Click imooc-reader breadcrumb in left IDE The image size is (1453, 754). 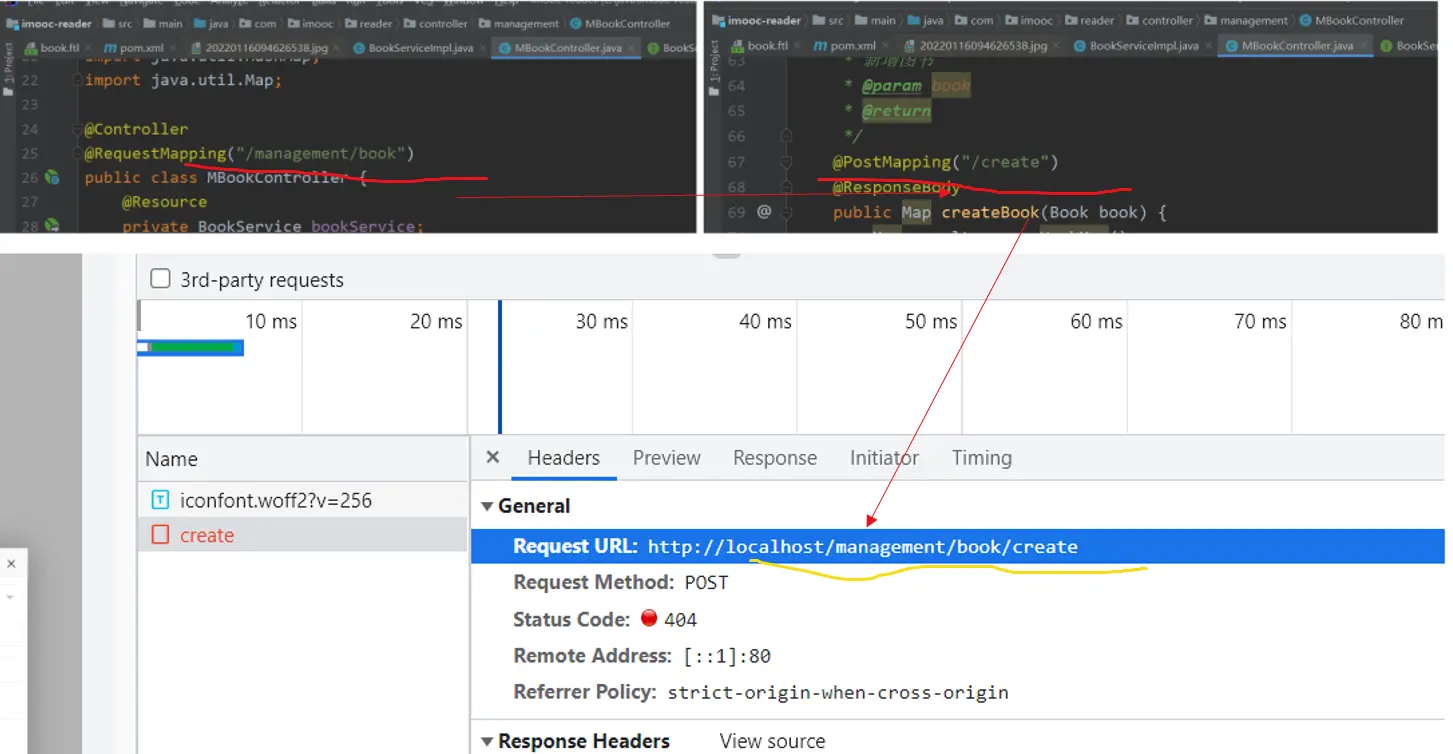(x=49, y=24)
